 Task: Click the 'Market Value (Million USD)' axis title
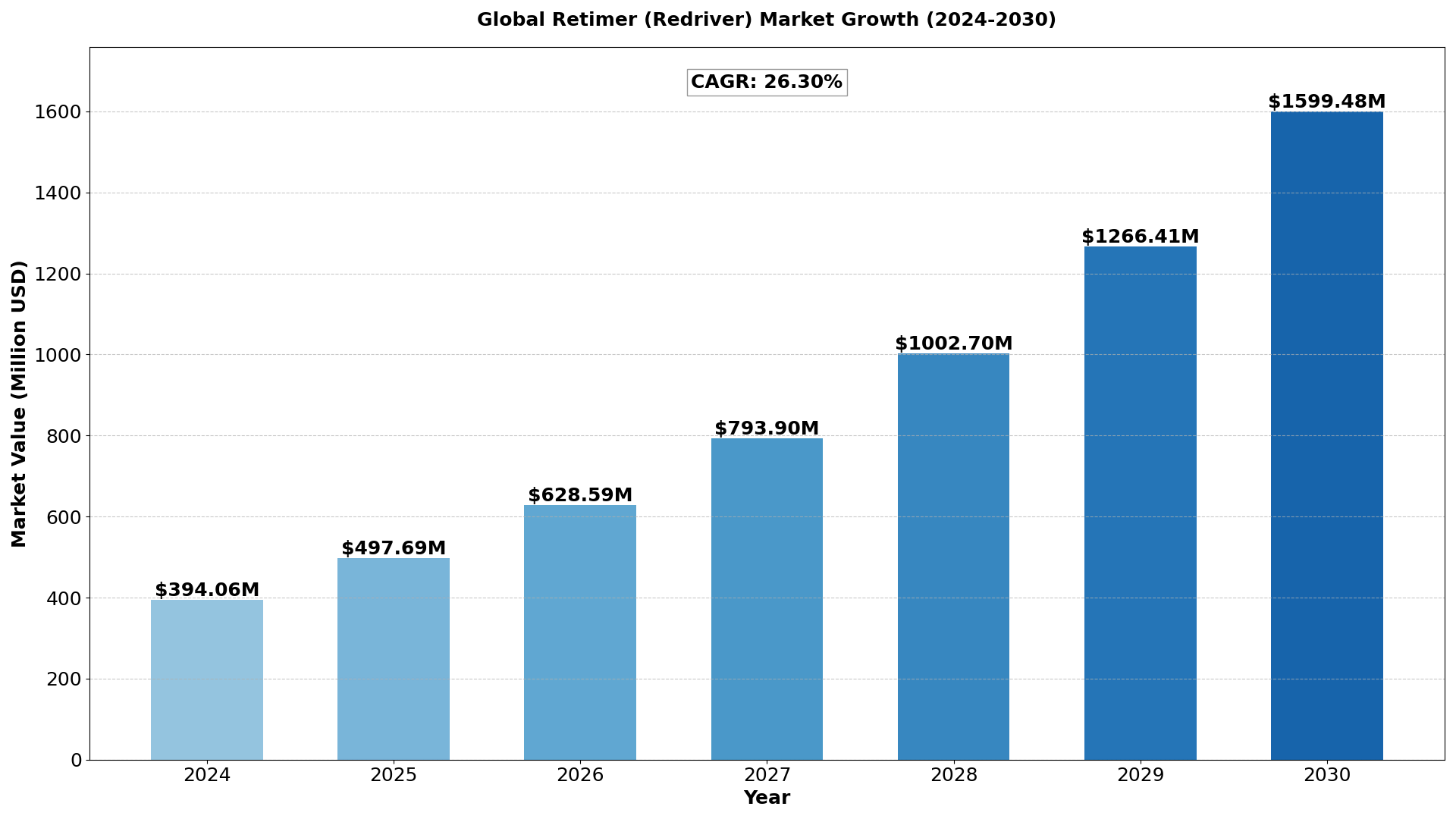click(x=19, y=403)
